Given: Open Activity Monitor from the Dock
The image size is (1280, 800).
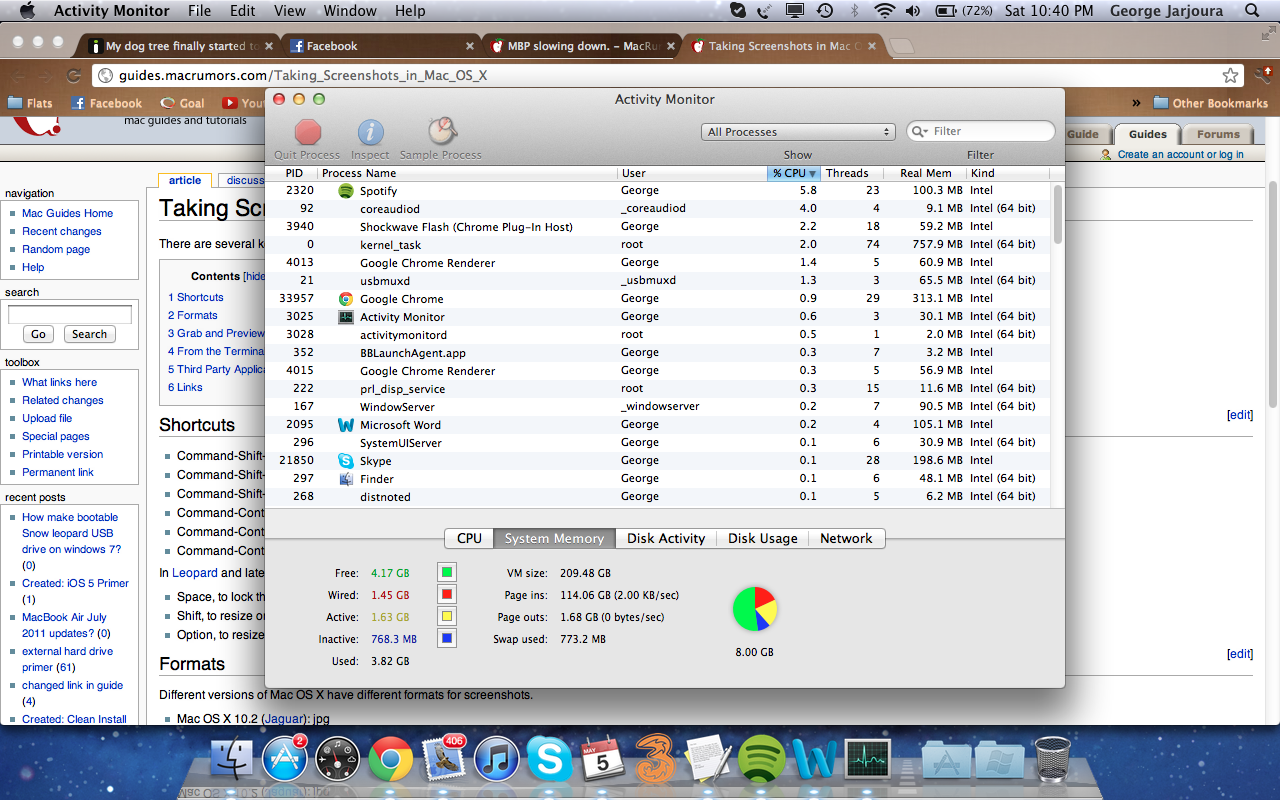Looking at the screenshot, I should coord(867,759).
